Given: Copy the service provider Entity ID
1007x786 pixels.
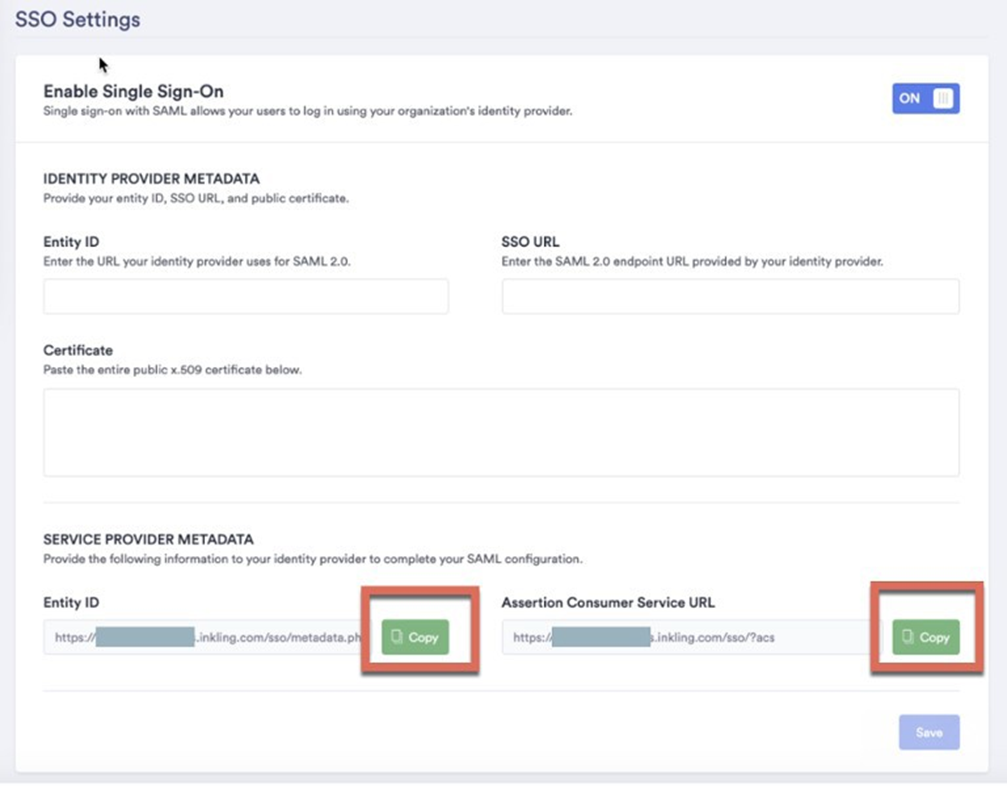Looking at the screenshot, I should 415,637.
